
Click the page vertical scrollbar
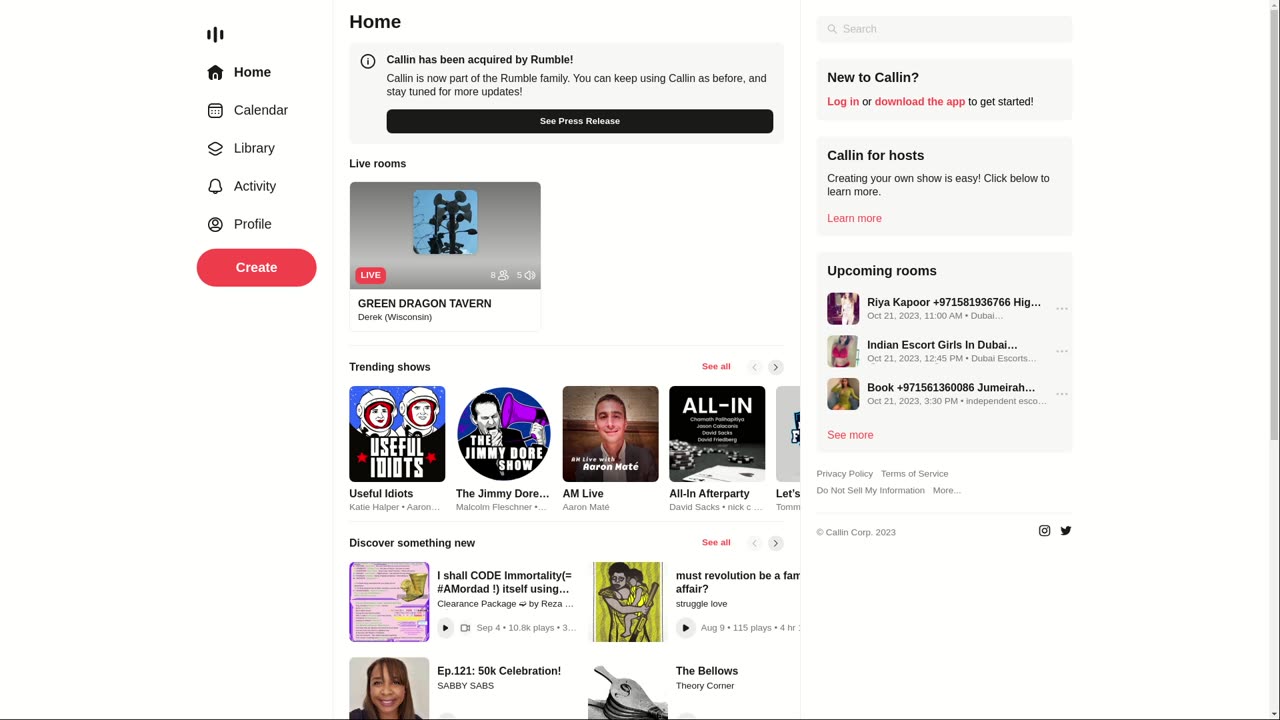(1274, 360)
